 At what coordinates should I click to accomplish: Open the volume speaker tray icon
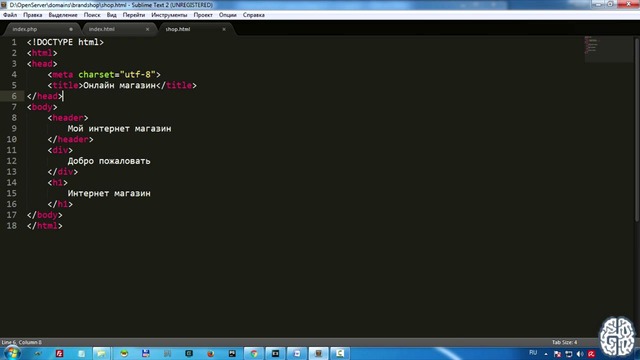pos(580,354)
